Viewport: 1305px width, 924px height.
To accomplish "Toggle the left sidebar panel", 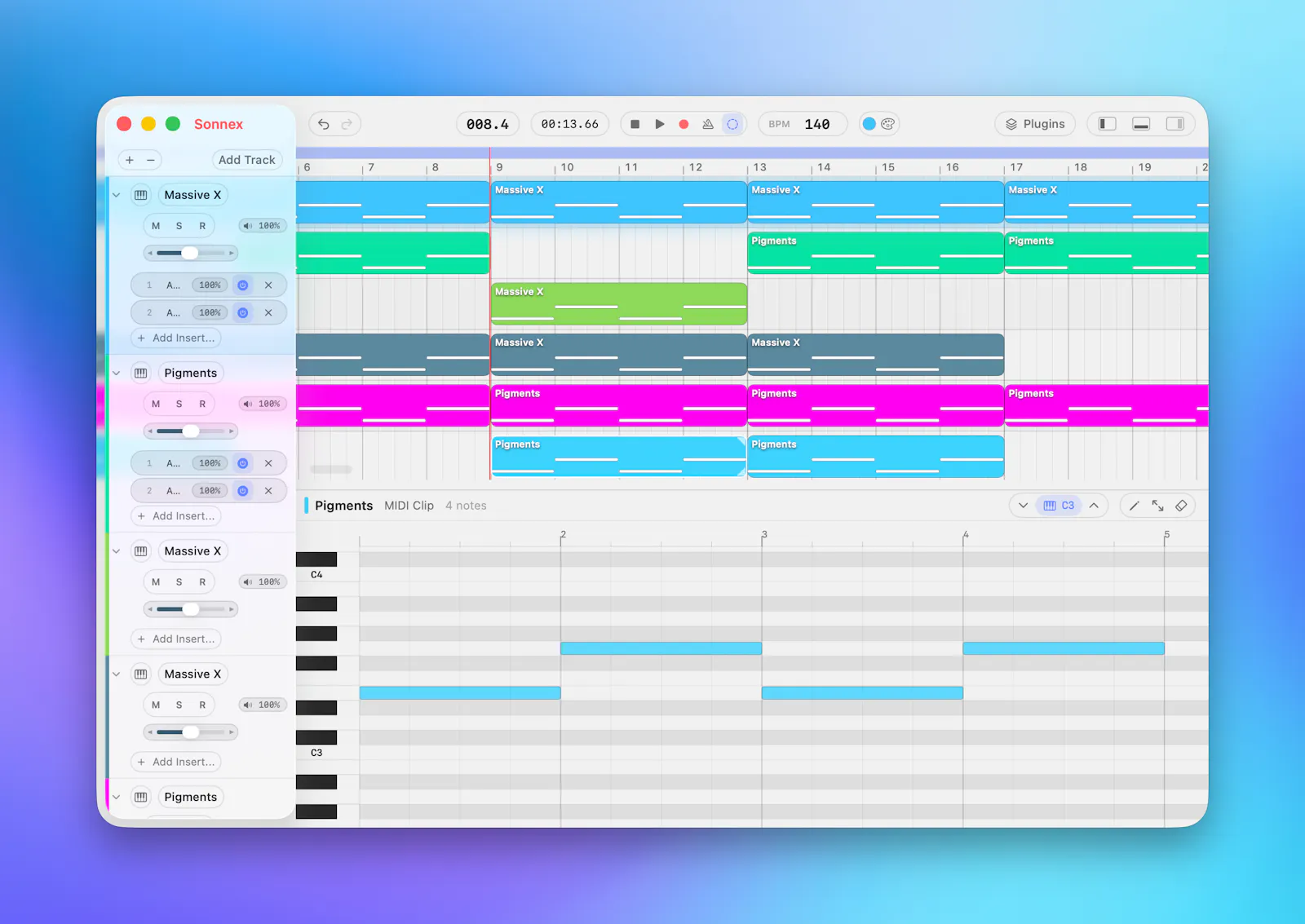I will click(x=1107, y=124).
